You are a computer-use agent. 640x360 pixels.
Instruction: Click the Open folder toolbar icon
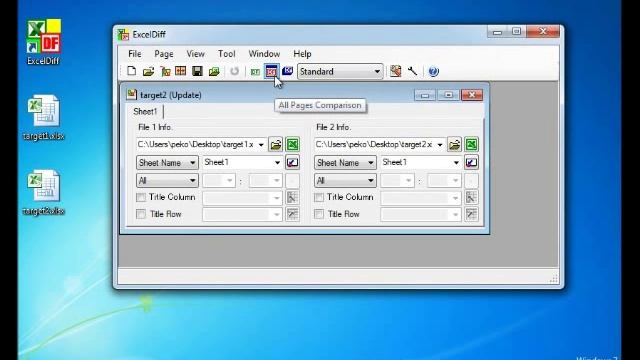point(149,71)
